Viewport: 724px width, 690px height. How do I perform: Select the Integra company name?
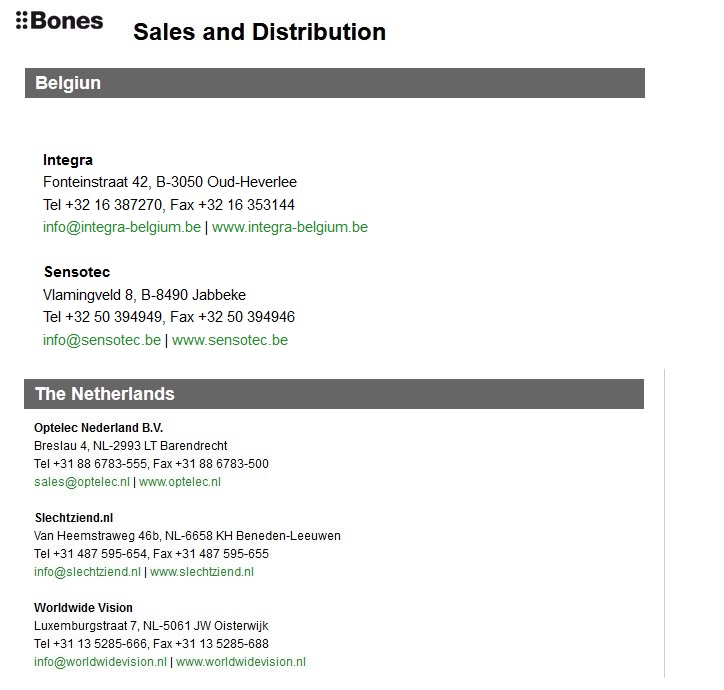(68, 160)
